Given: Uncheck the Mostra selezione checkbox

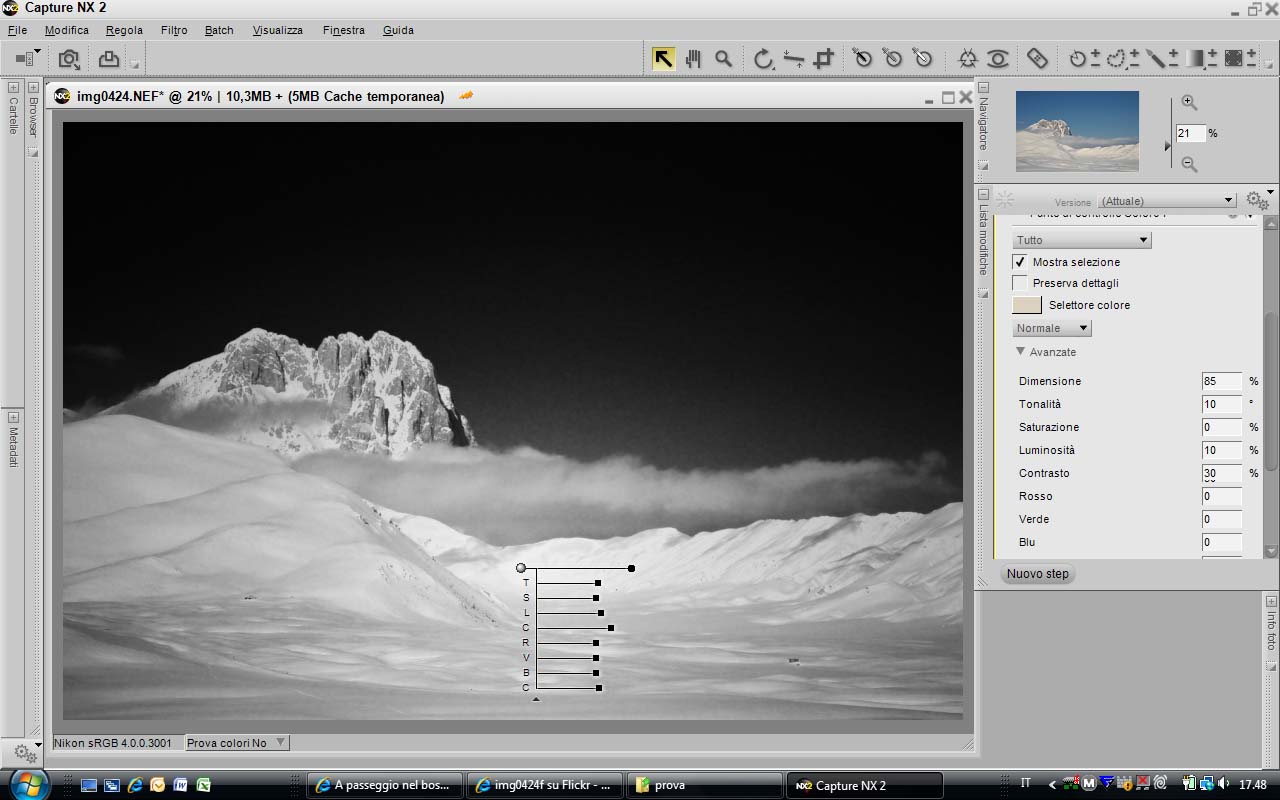Looking at the screenshot, I should point(1020,262).
